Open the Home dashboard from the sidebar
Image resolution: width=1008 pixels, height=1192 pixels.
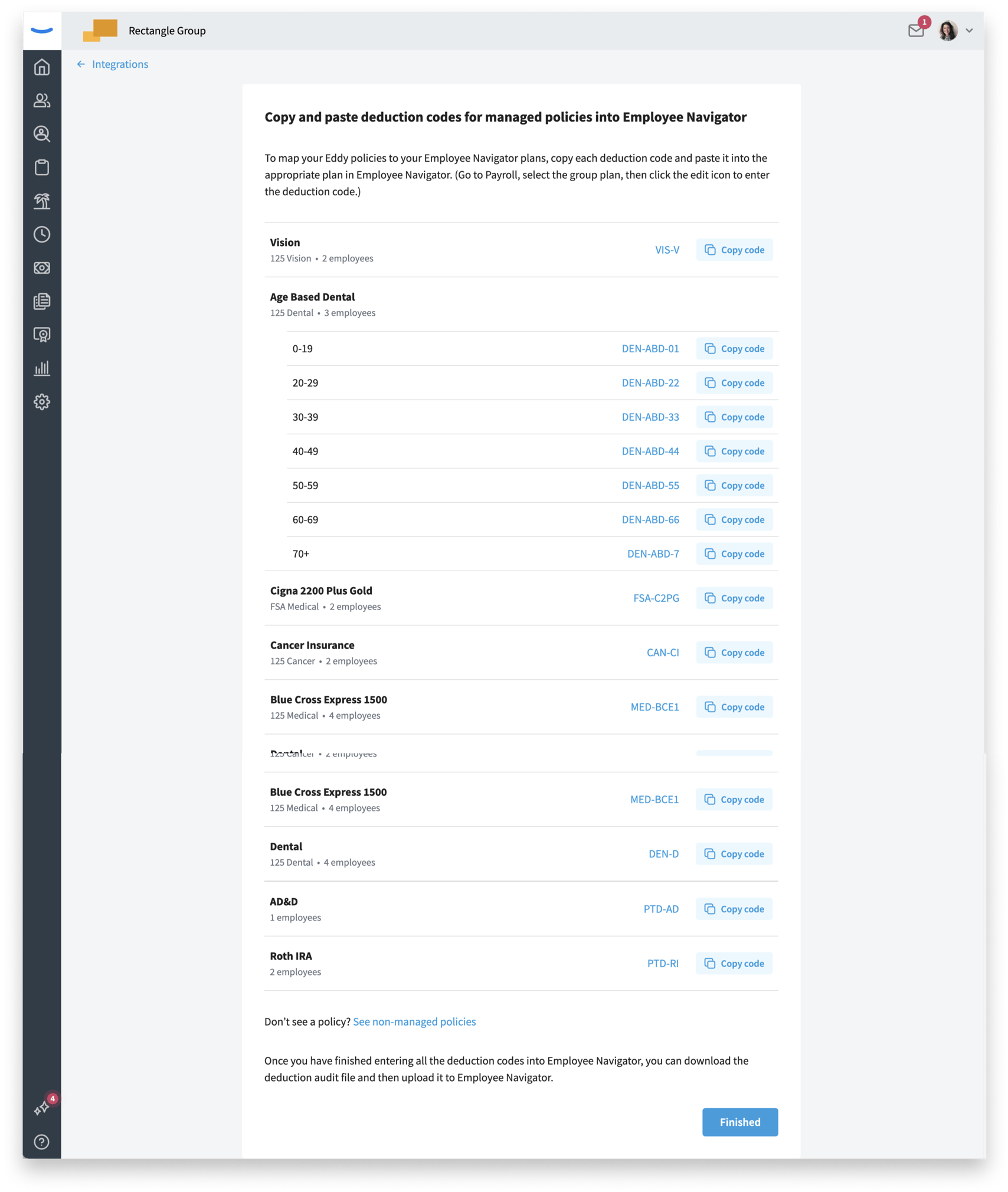pos(42,68)
